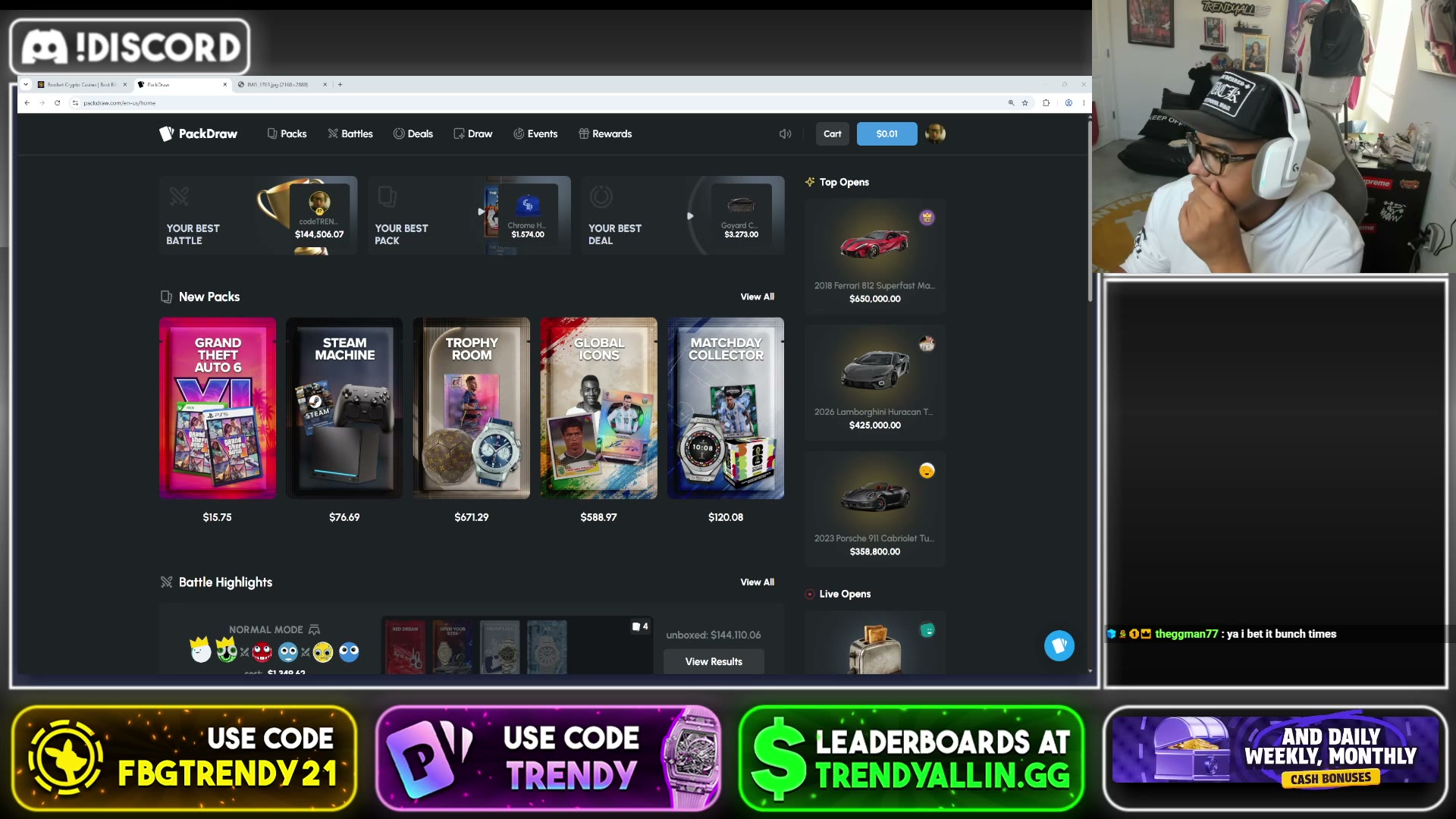Screen dimensions: 1456x819
Task: Open the Matchday Collector pack
Action: (726, 408)
